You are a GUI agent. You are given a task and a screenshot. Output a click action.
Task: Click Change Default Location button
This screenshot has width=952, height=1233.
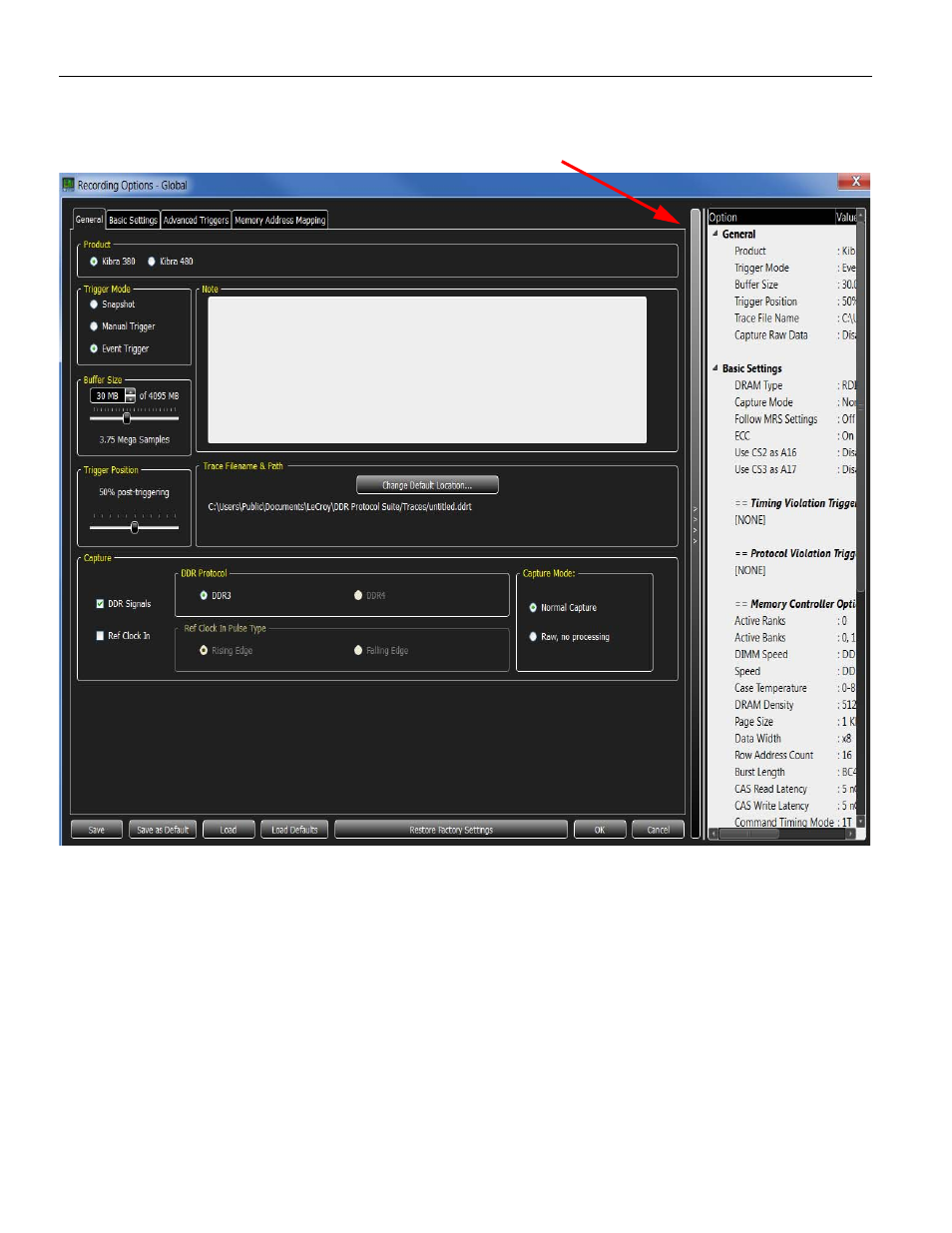[427, 485]
